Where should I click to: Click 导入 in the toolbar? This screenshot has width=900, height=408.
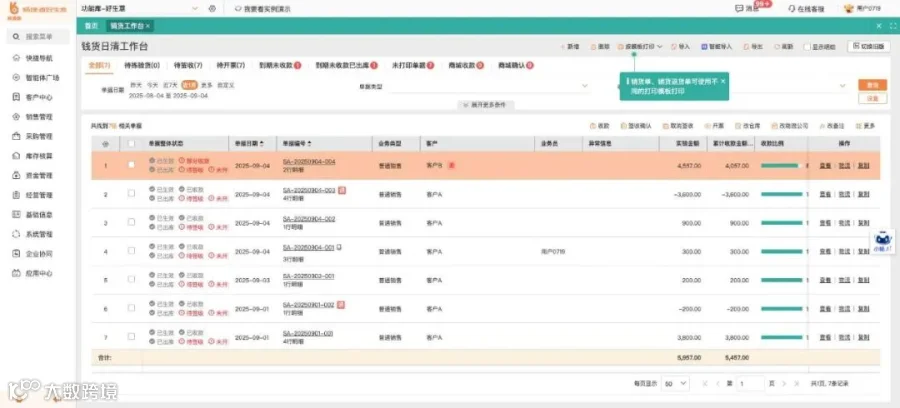coord(681,46)
